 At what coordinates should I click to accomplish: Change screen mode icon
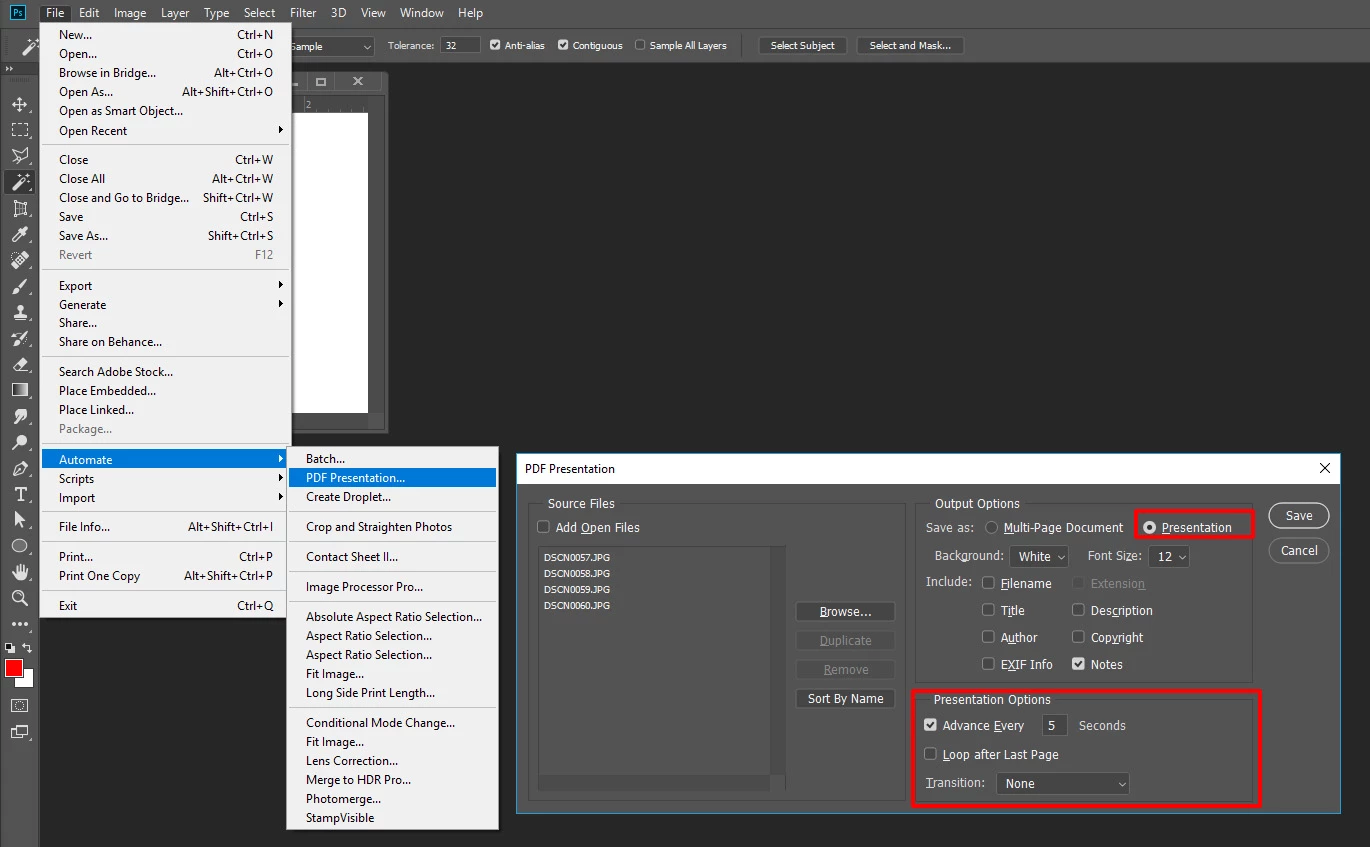click(x=20, y=732)
